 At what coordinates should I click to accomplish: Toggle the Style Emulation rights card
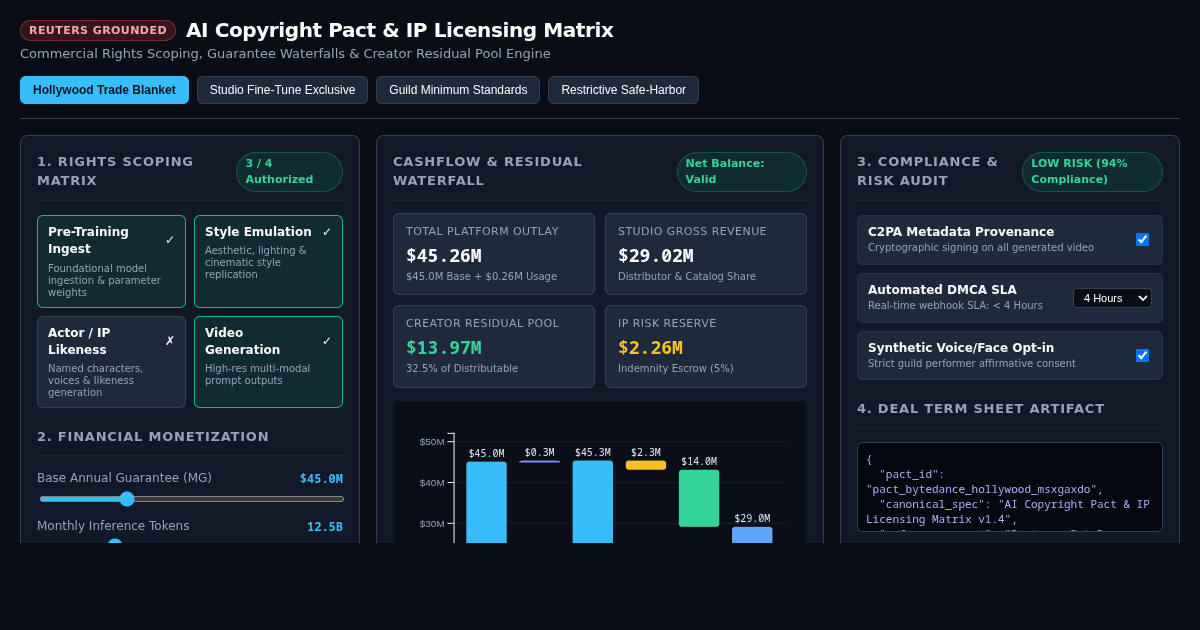pyautogui.click(x=268, y=262)
